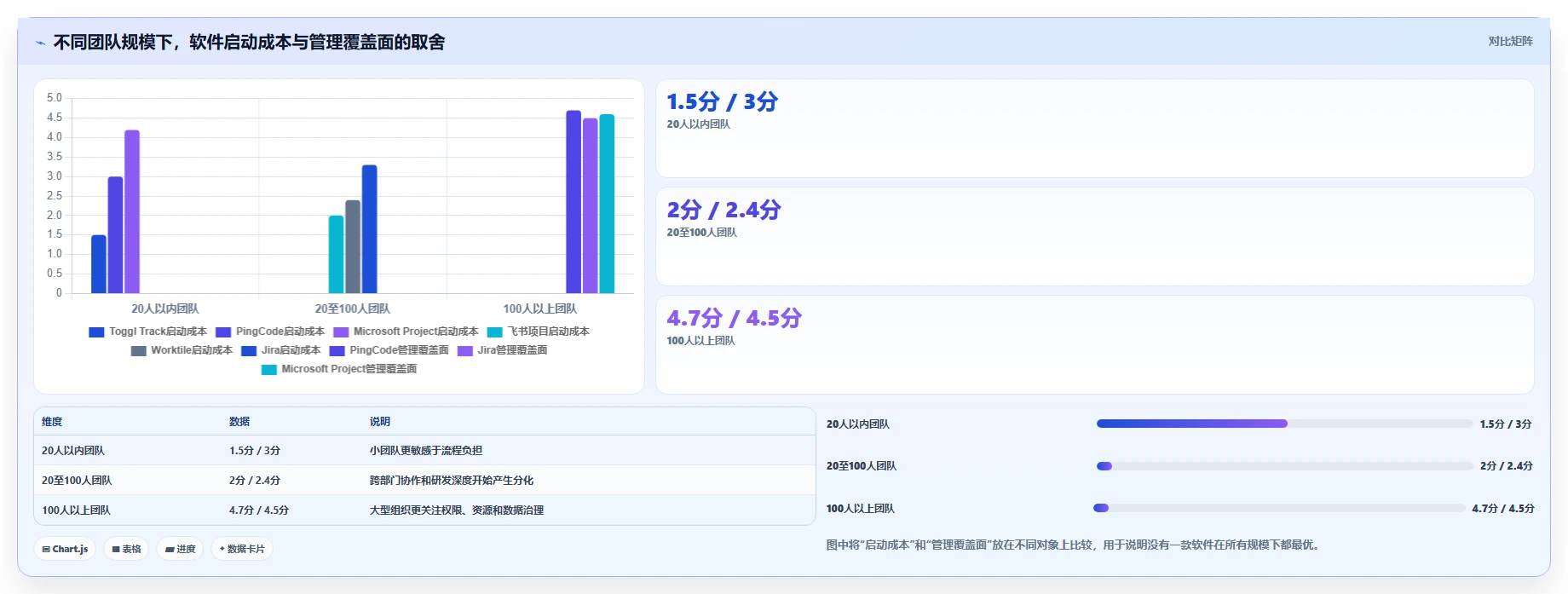Screen dimensions: 1568x594
Task: Click the 4.7分 / 4.5分 progress bar
Action: pos(1279,508)
